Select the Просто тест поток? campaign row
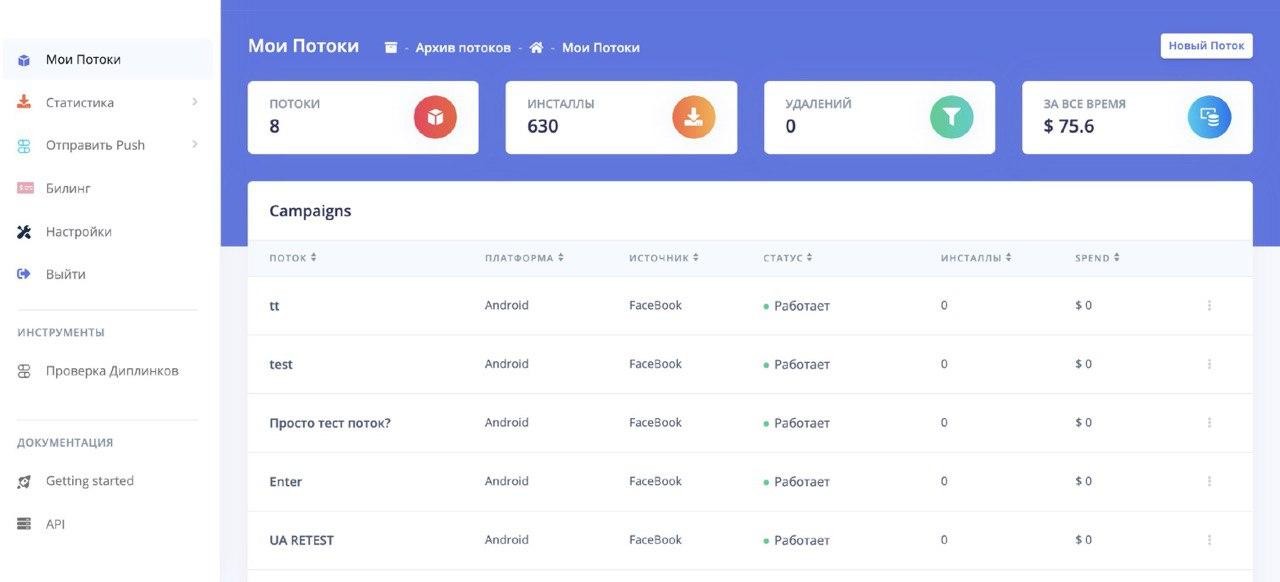1280x582 pixels. point(750,423)
